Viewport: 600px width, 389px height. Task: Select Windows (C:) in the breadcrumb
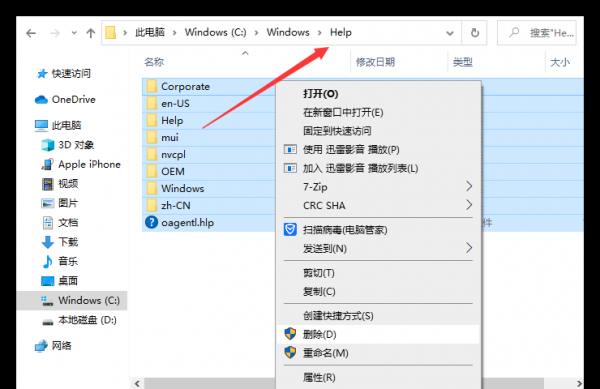coord(215,33)
